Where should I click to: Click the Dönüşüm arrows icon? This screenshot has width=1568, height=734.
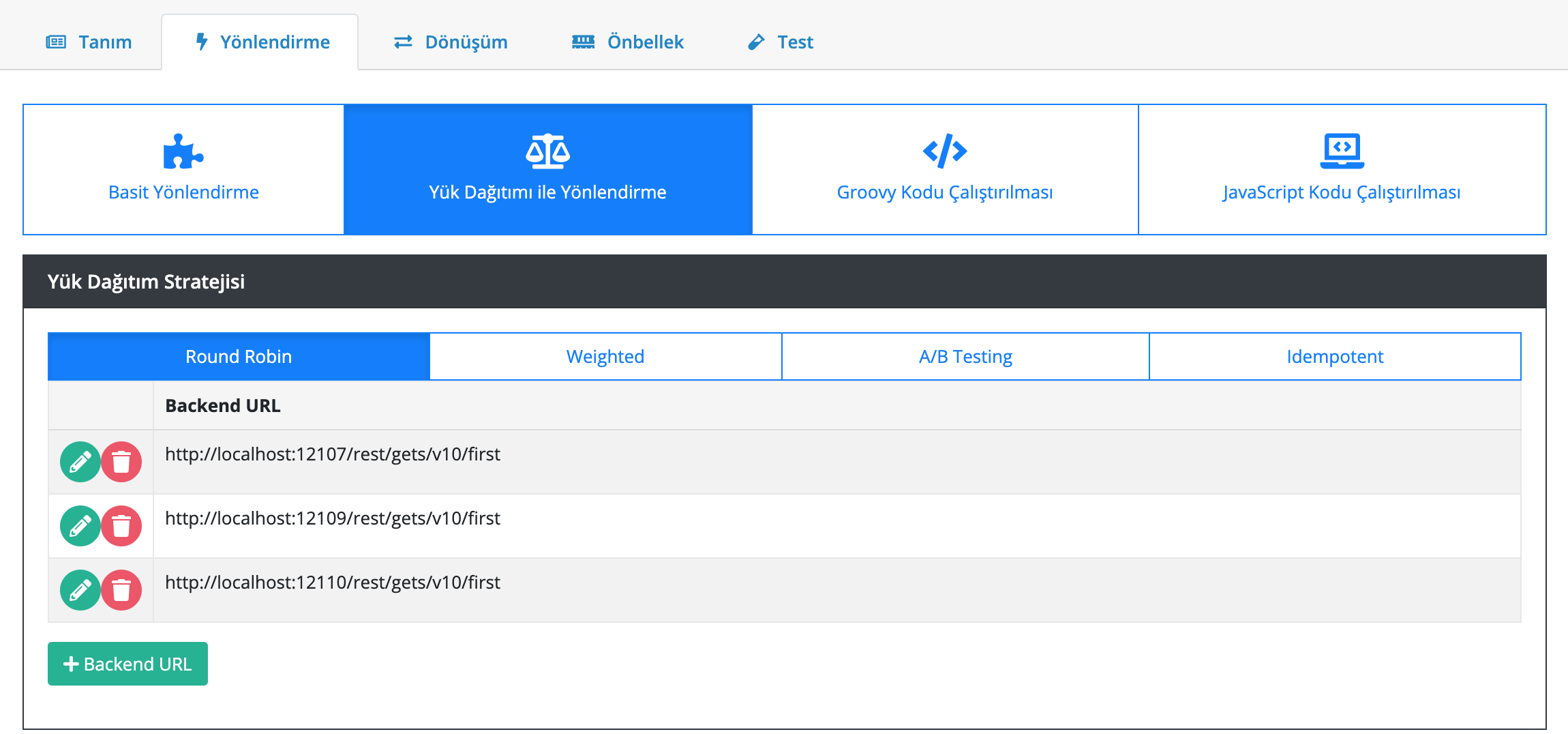[x=403, y=42]
